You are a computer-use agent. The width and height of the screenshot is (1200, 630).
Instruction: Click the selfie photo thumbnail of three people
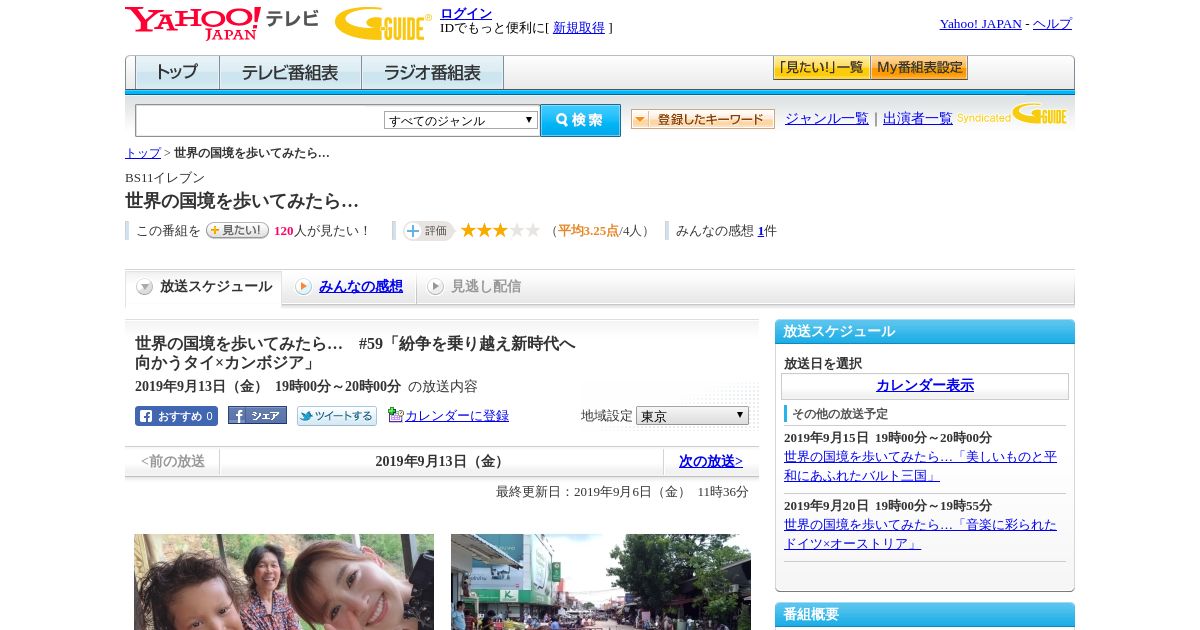pos(284,582)
